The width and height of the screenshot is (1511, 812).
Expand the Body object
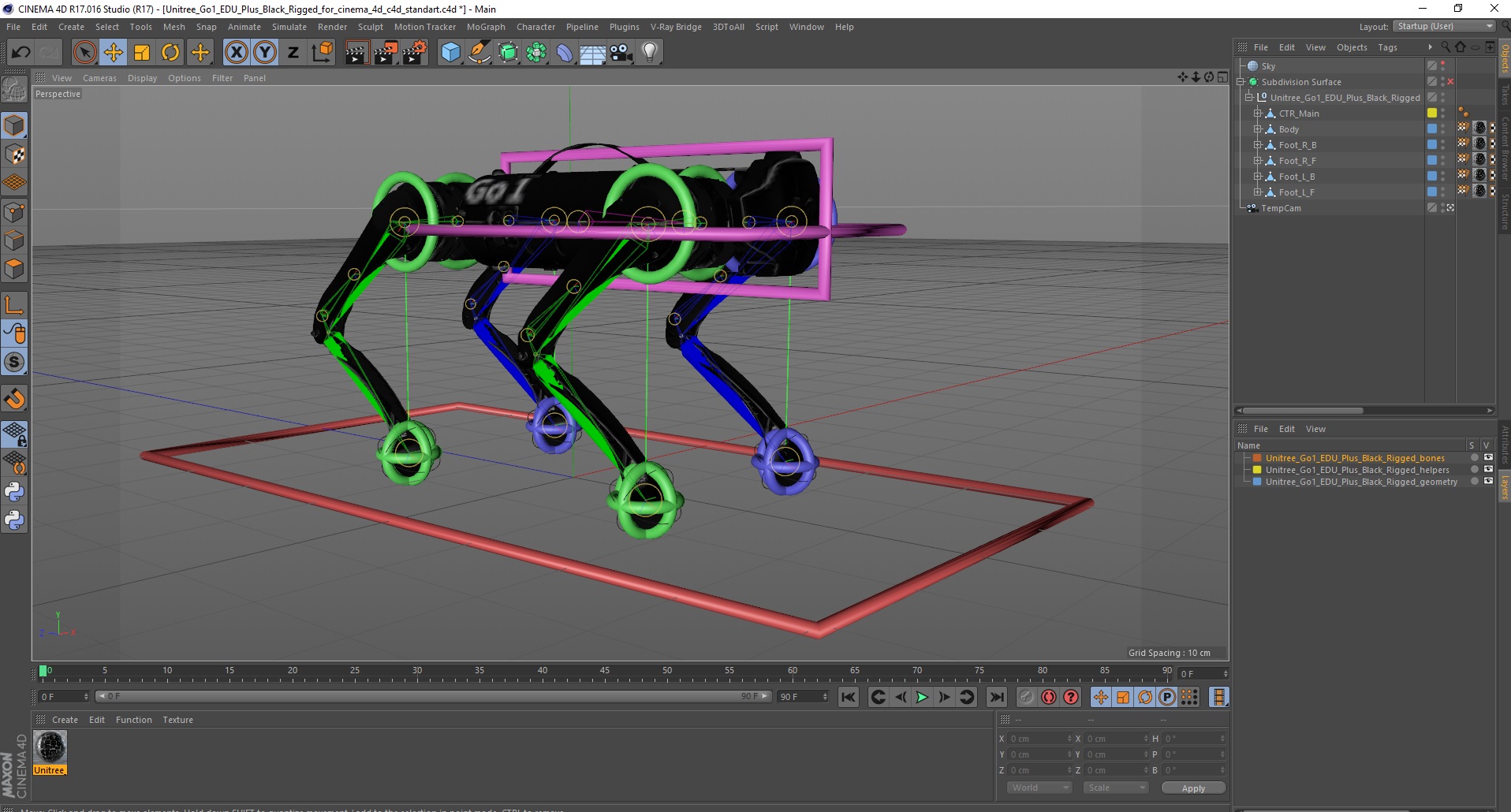click(1258, 129)
